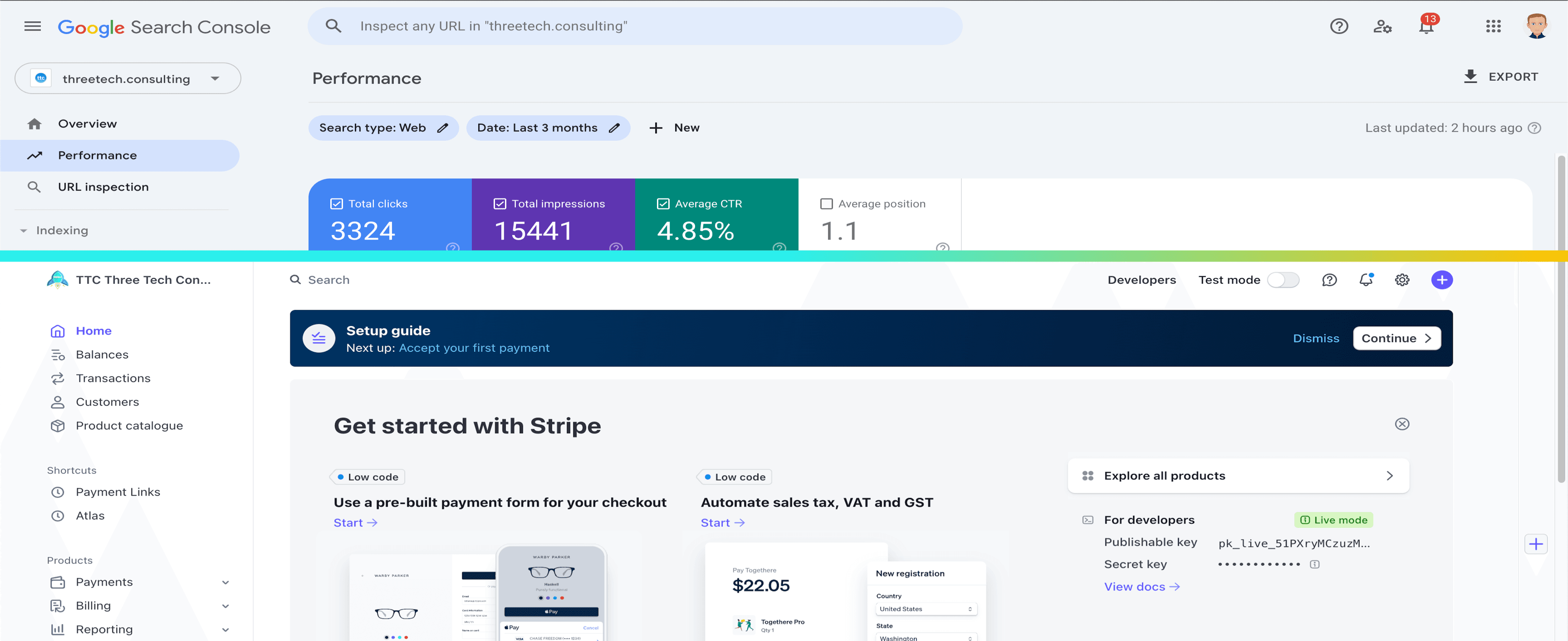Click help icon on Total clicks card
The image size is (1568, 641).
452,247
